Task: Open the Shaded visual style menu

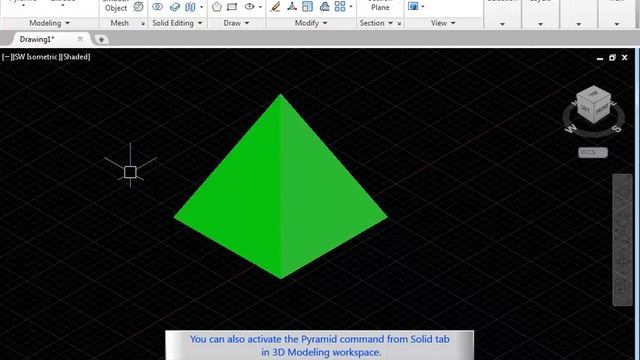Action: tap(76, 57)
